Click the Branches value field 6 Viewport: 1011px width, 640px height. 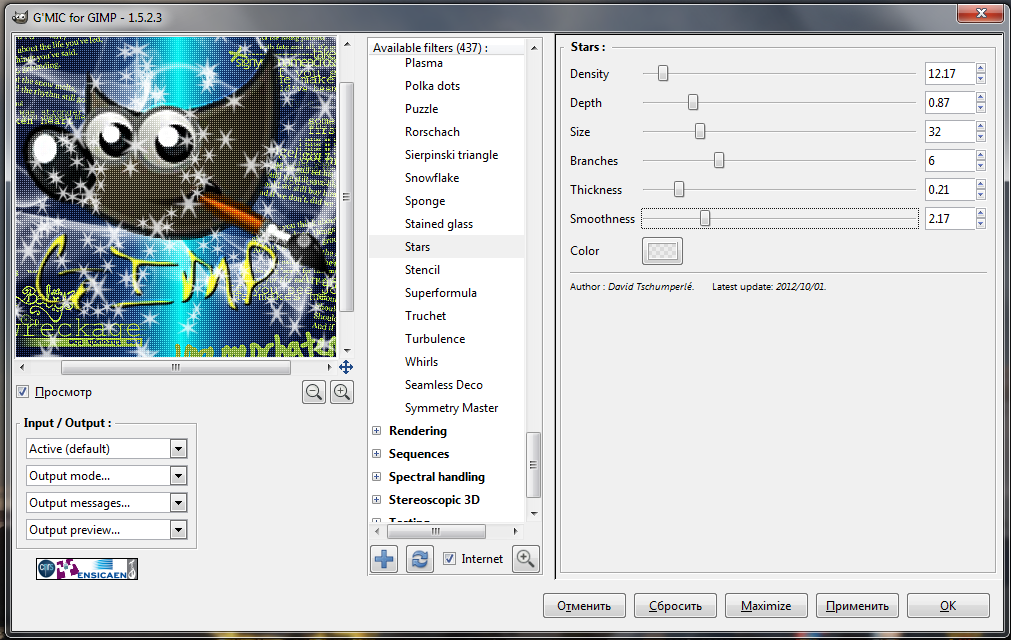pos(949,160)
